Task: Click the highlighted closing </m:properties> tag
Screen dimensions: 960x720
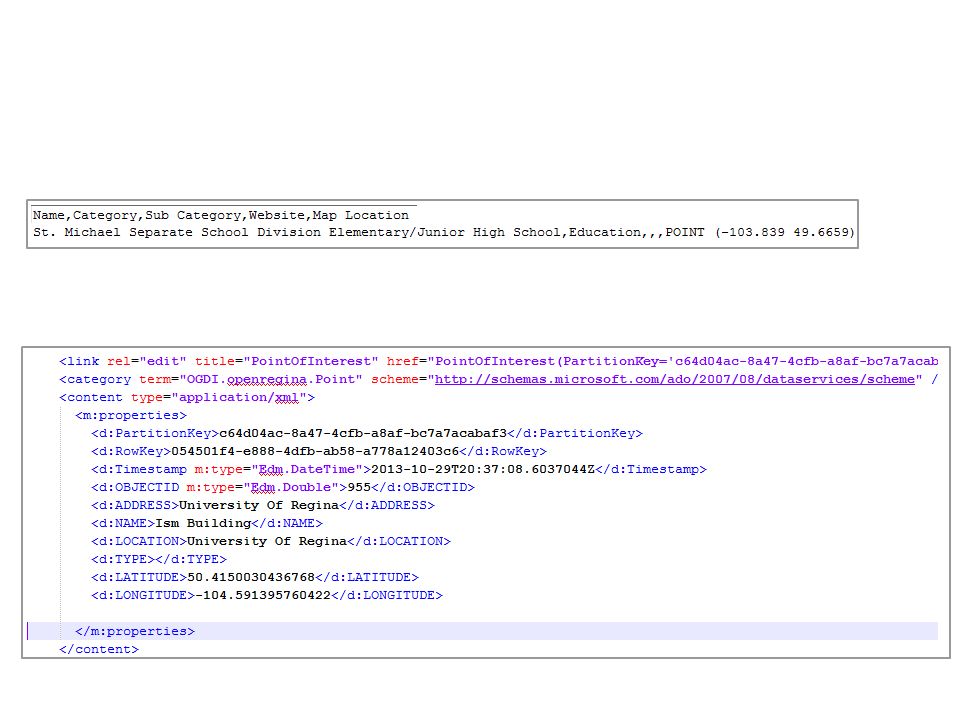Action: pos(135,632)
